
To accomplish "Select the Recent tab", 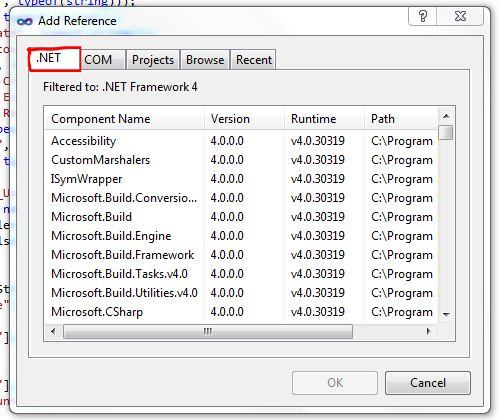I will coord(254,60).
